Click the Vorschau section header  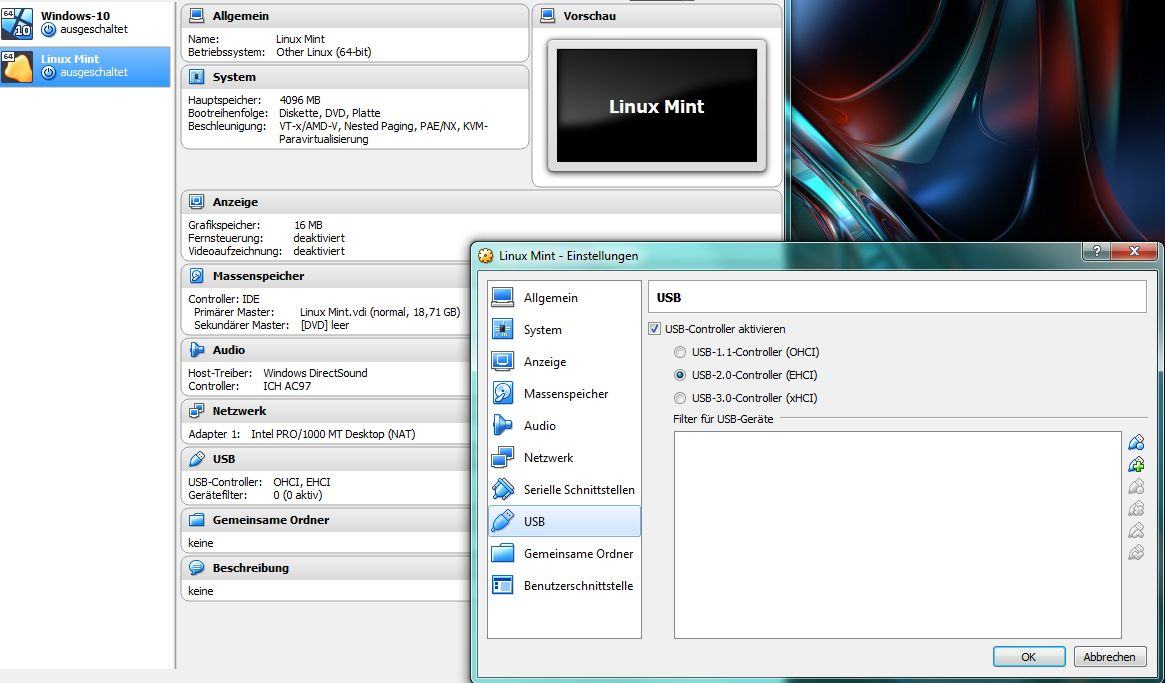(657, 16)
